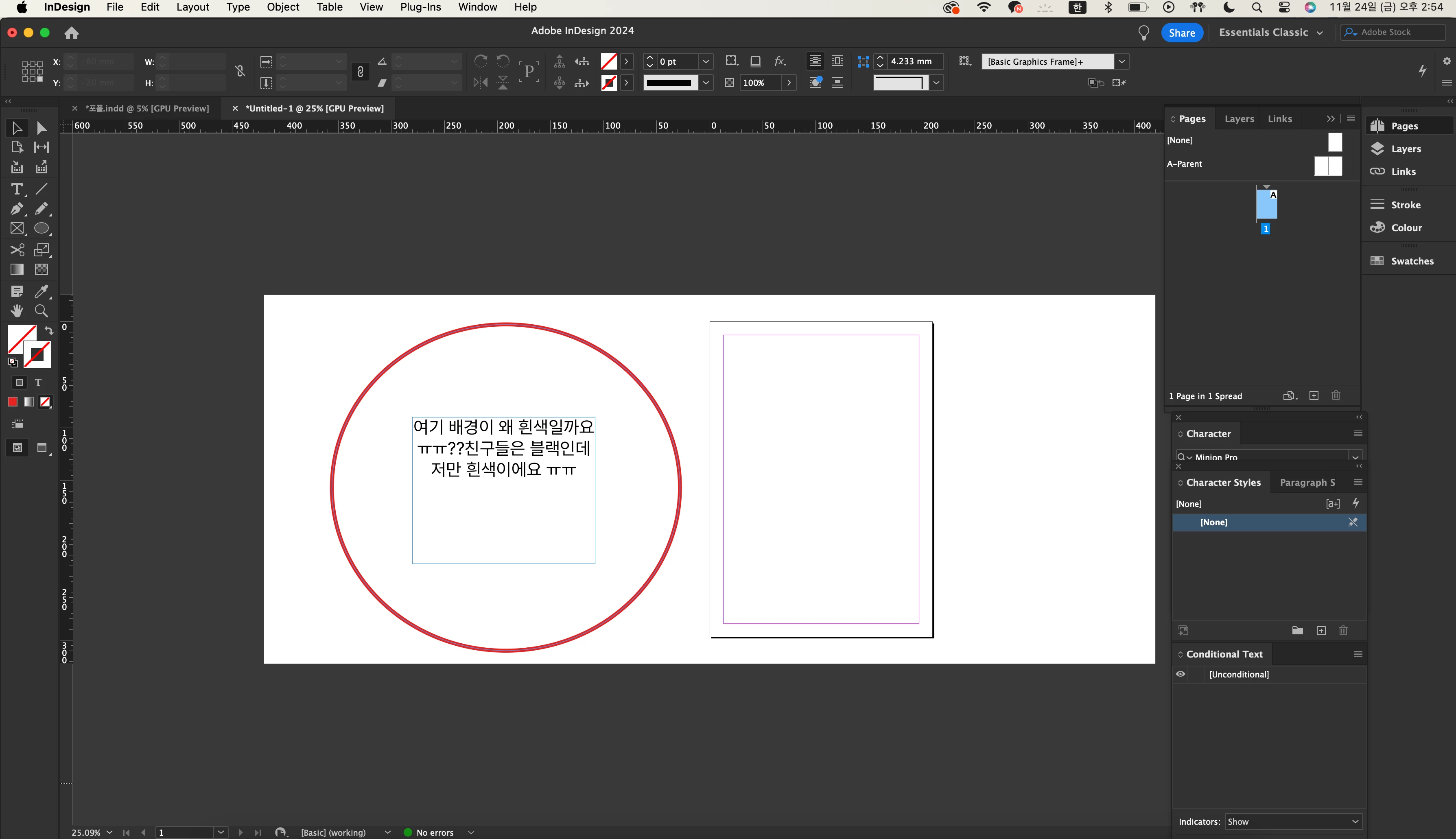Select the Hand tool
Viewport: 1456px width, 839px height.
17,311
